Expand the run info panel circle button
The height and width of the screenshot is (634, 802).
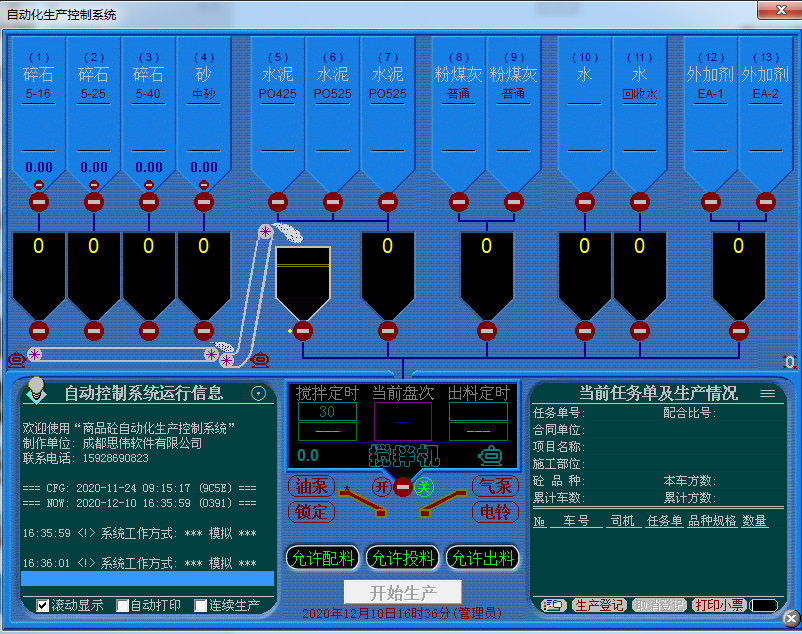(259, 393)
